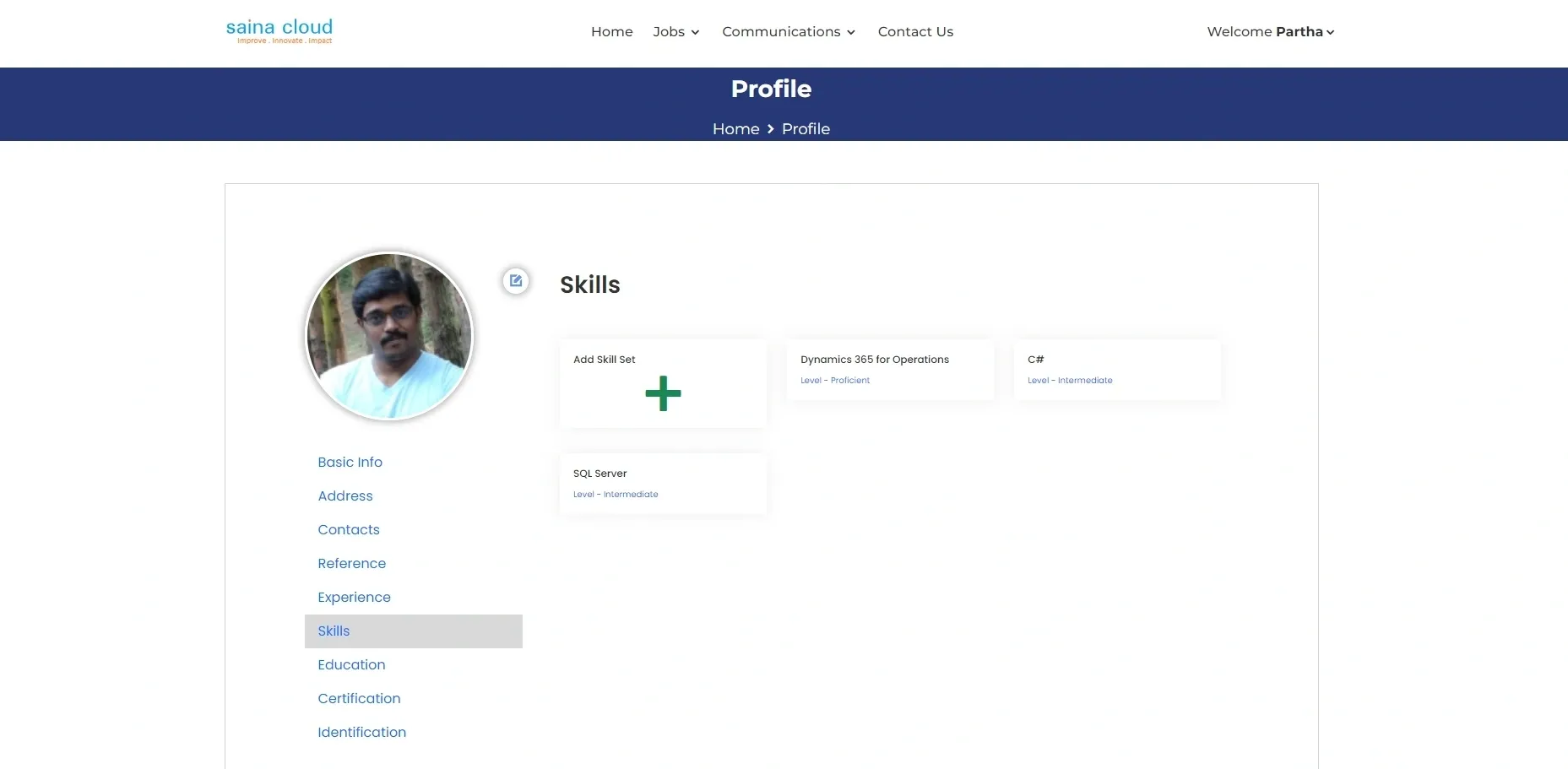This screenshot has width=1568, height=769.
Task: Open the Welcome Partha user menu
Action: click(1270, 32)
